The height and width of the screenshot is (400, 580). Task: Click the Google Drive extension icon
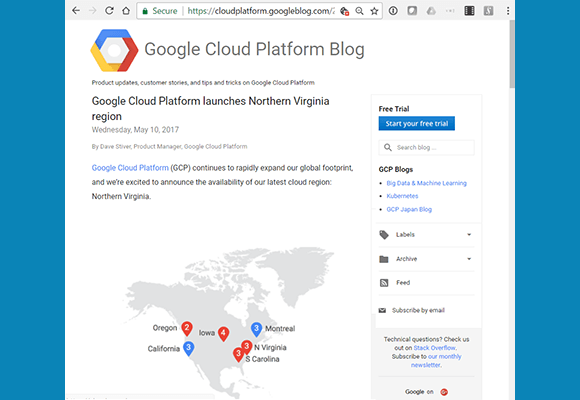point(431,11)
